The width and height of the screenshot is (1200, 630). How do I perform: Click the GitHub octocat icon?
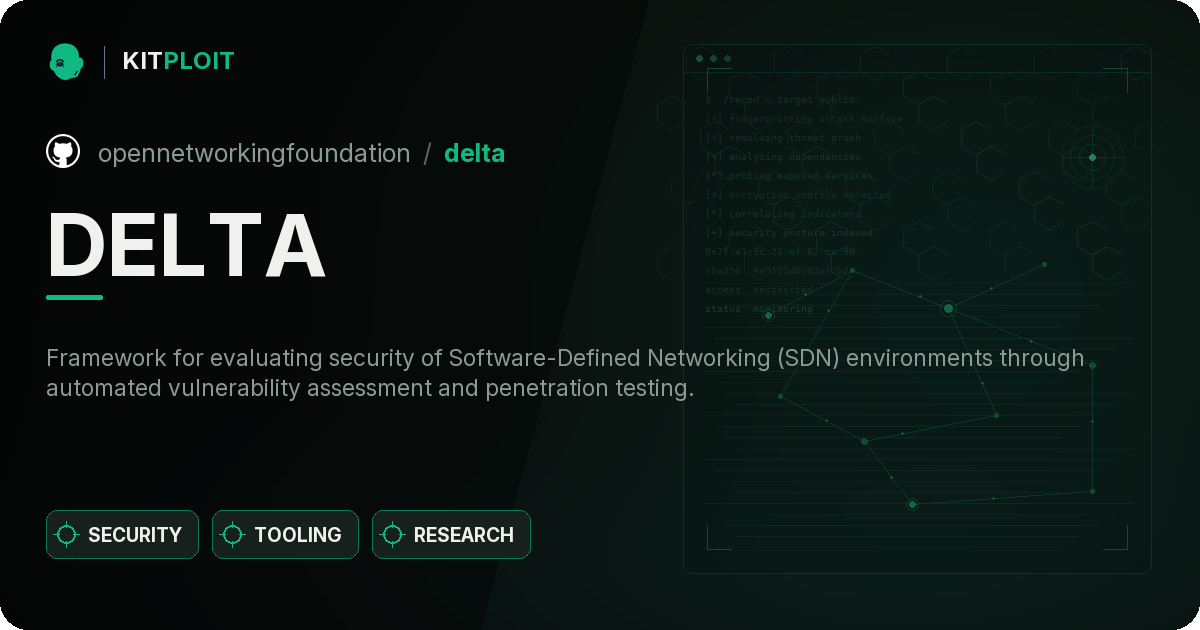pos(63,152)
